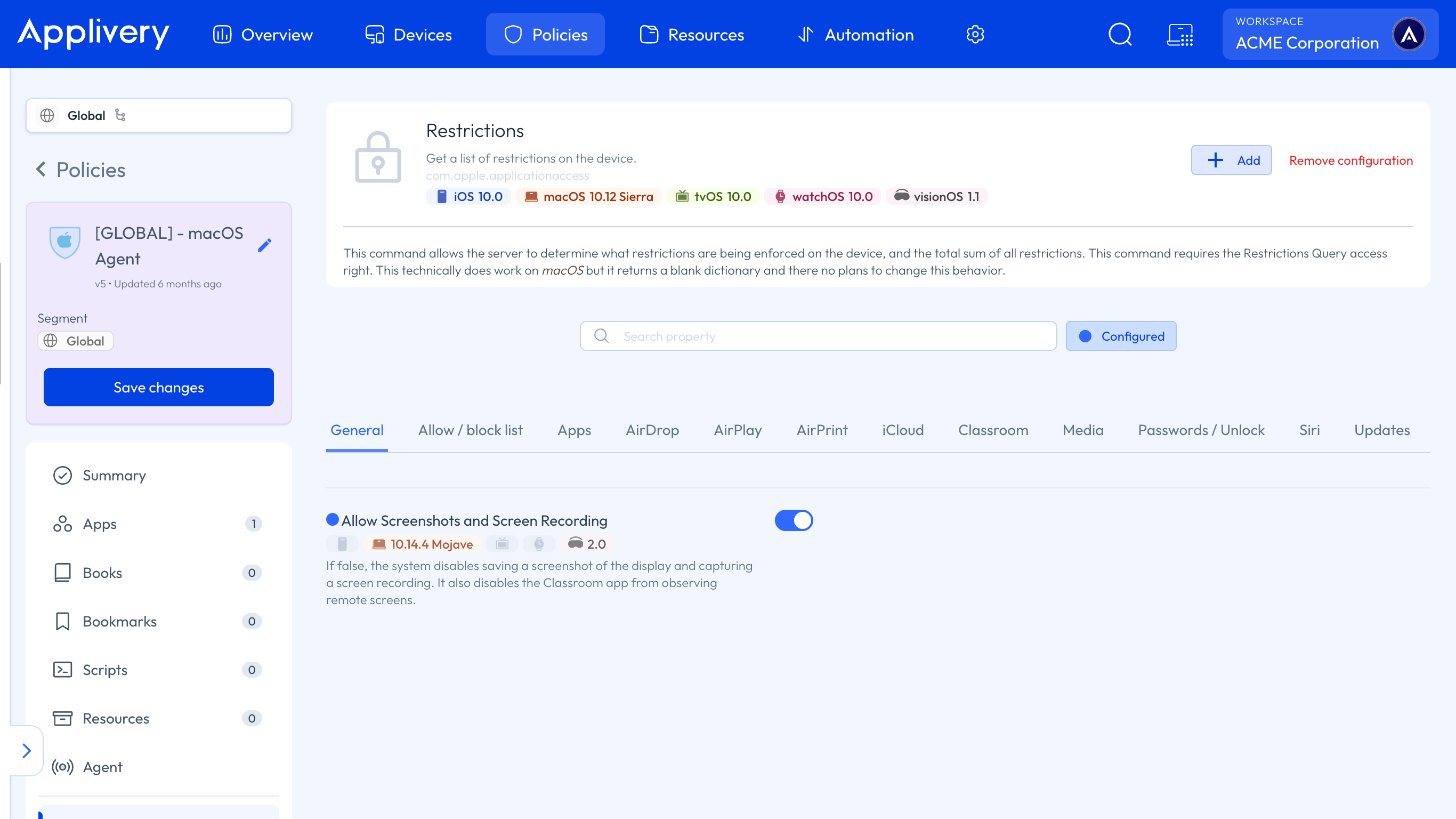
Task: Open the ACME Corporation workspace switcher
Action: [1330, 35]
